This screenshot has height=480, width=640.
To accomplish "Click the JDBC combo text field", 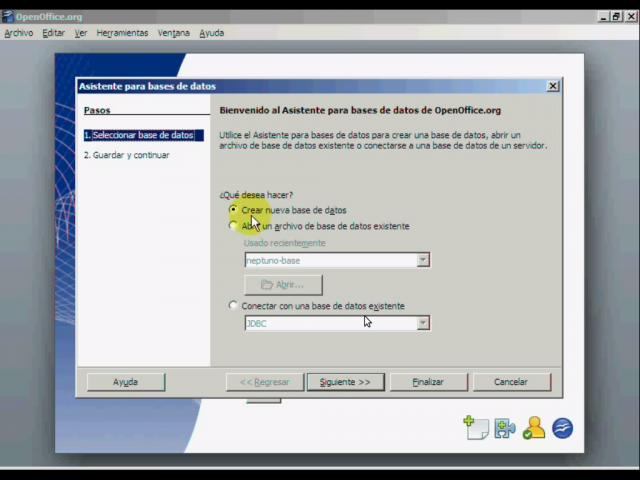I will tap(331, 323).
